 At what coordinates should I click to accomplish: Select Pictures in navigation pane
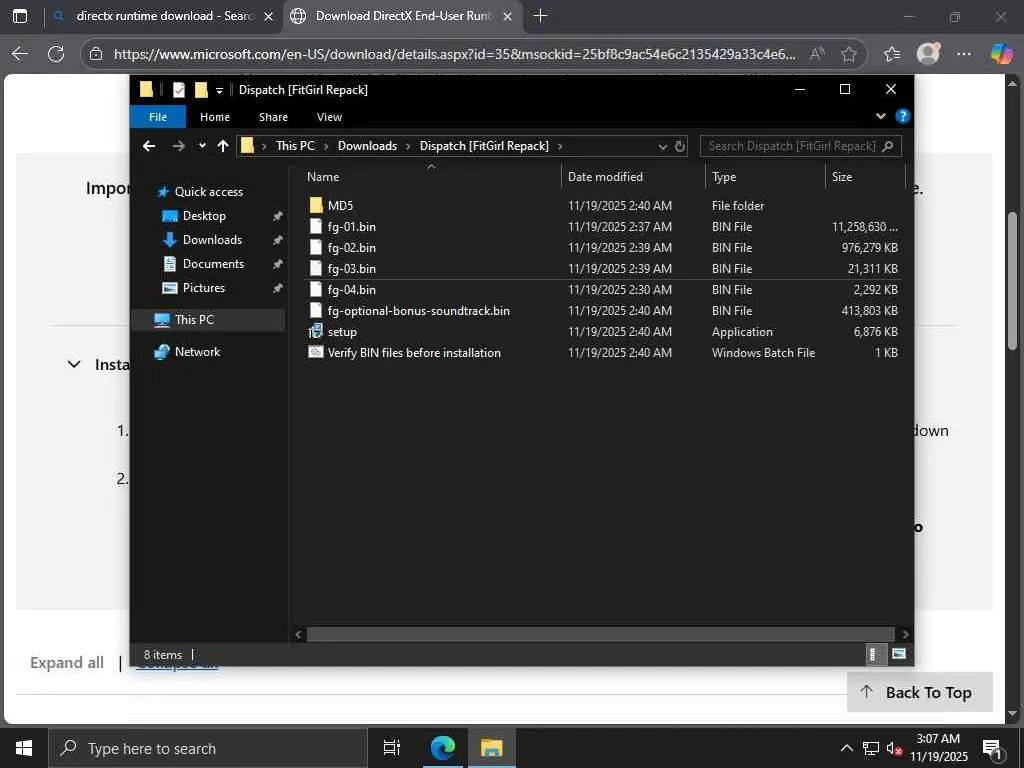(204, 288)
